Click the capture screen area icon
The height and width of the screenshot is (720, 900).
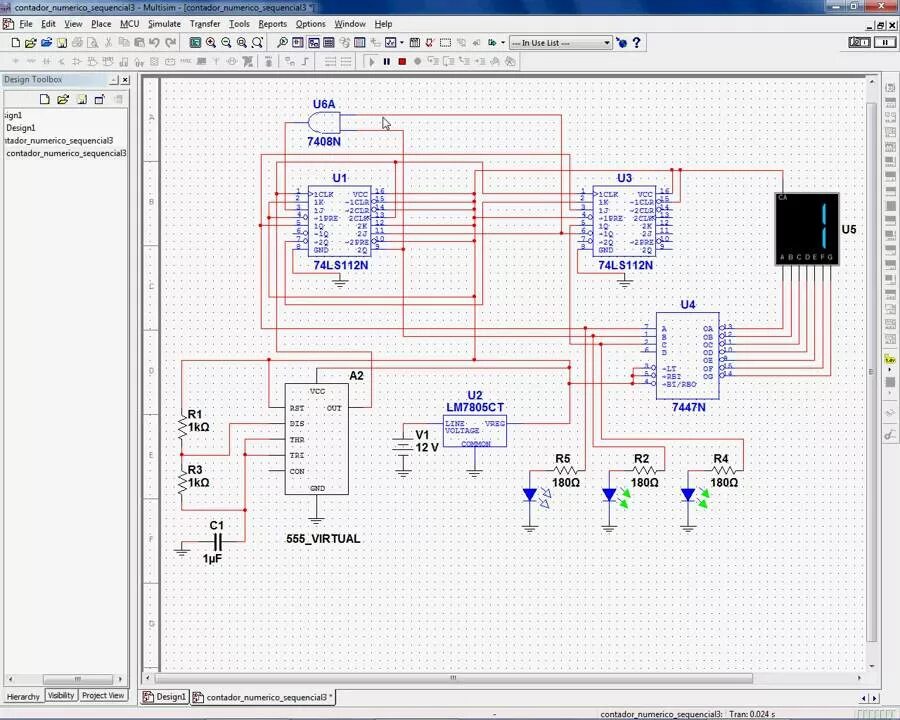click(x=445, y=42)
